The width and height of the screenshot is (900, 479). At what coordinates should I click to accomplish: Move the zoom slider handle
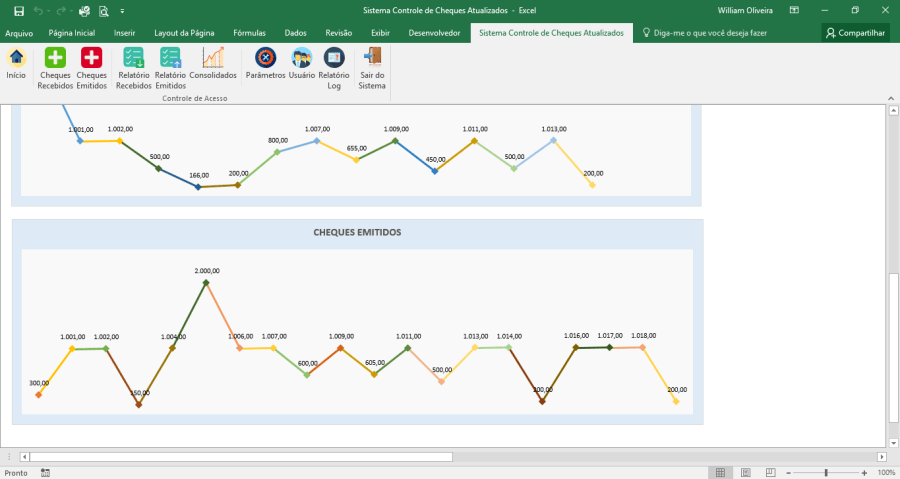click(x=827, y=473)
